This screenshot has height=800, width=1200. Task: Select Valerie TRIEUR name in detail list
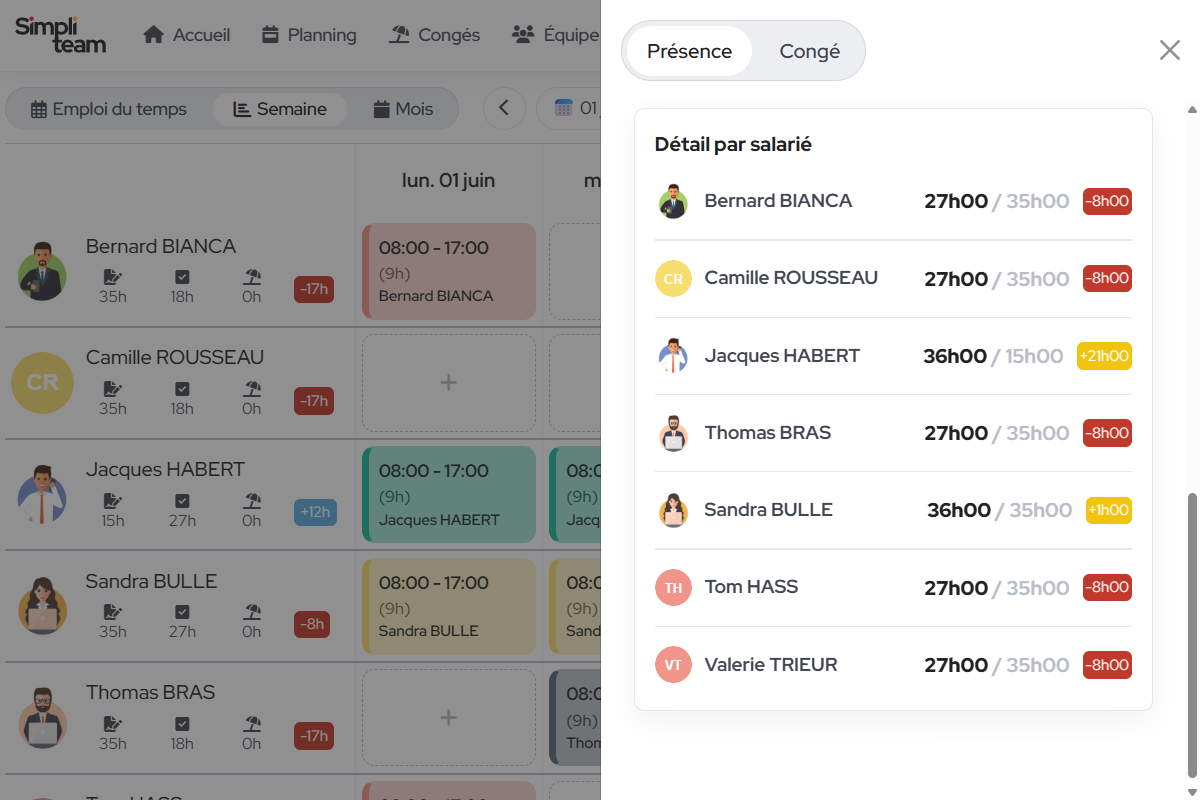[771, 665]
